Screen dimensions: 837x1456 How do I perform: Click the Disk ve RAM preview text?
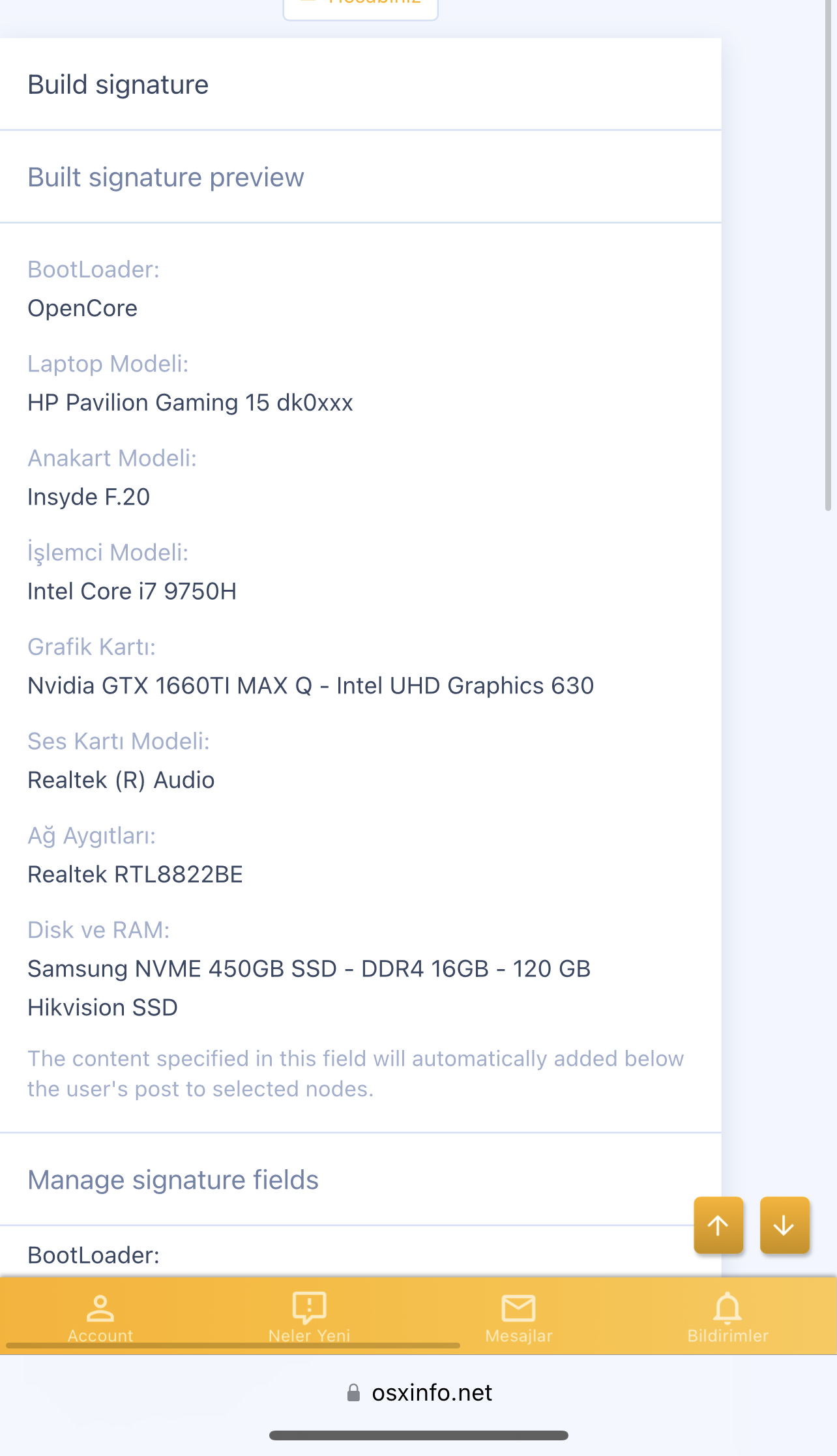coord(99,929)
